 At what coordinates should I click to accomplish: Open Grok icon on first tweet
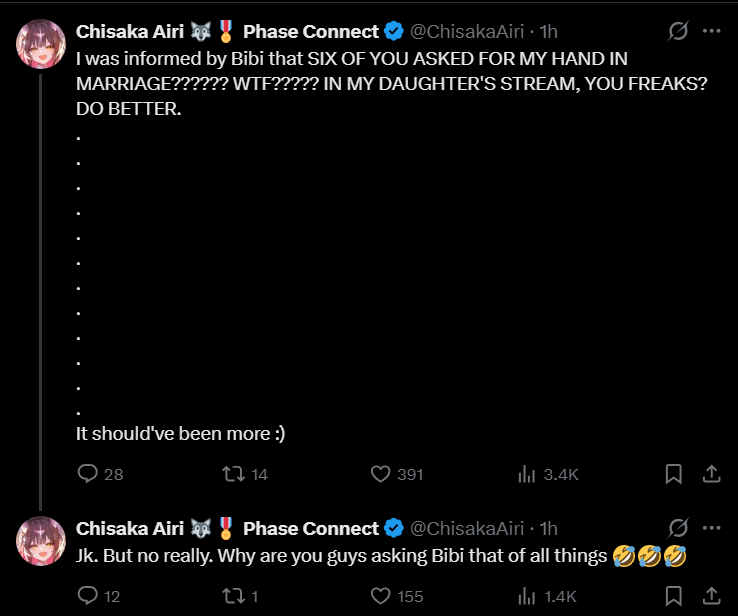tap(678, 31)
